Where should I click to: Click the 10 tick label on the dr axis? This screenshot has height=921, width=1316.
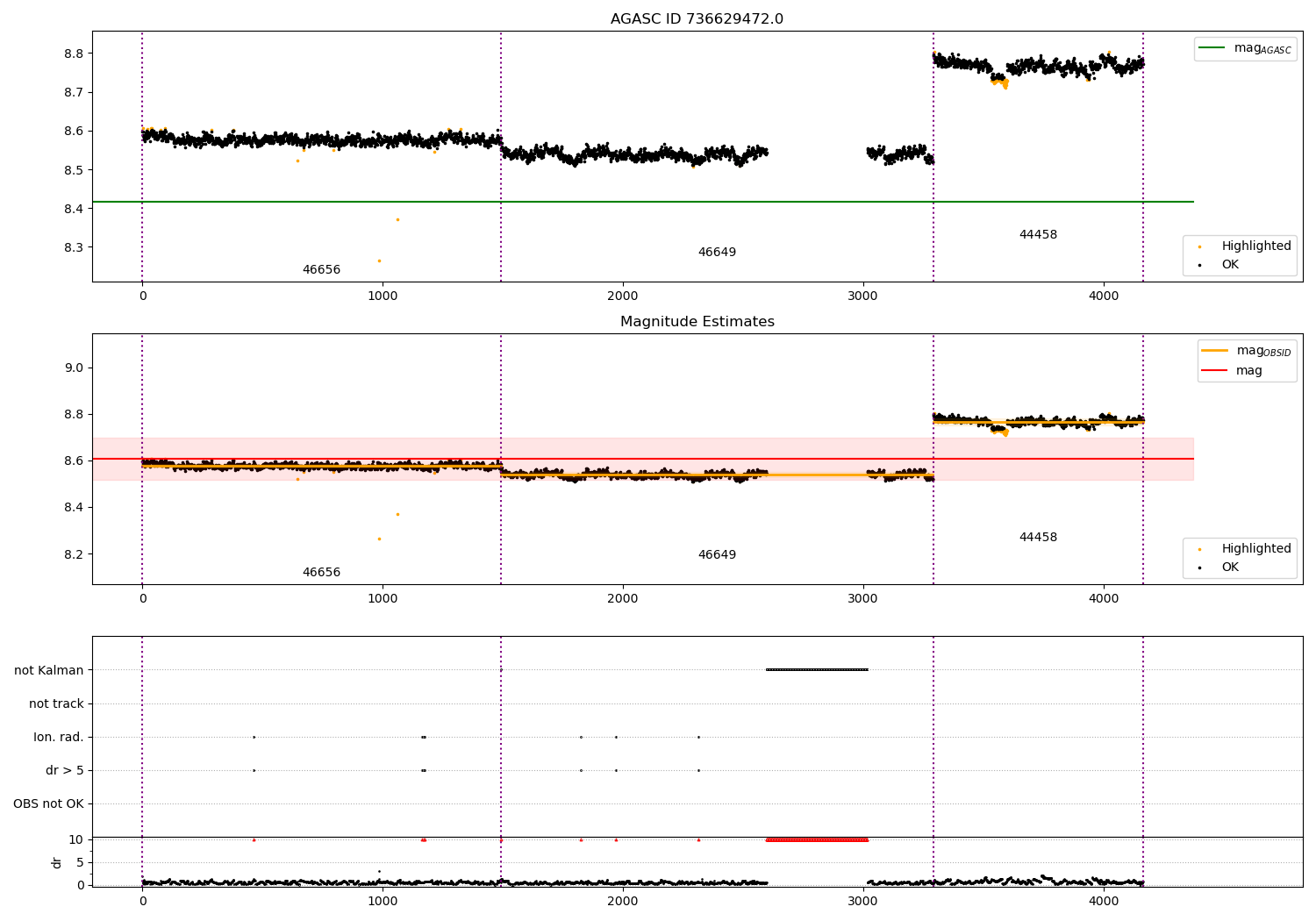coord(76,839)
